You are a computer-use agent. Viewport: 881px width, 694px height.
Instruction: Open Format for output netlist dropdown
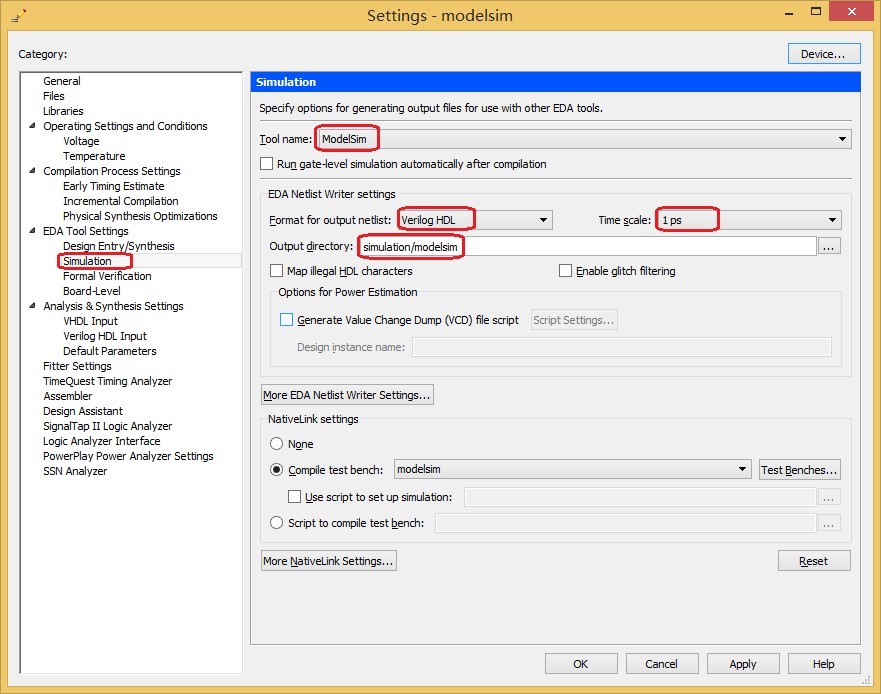point(543,220)
